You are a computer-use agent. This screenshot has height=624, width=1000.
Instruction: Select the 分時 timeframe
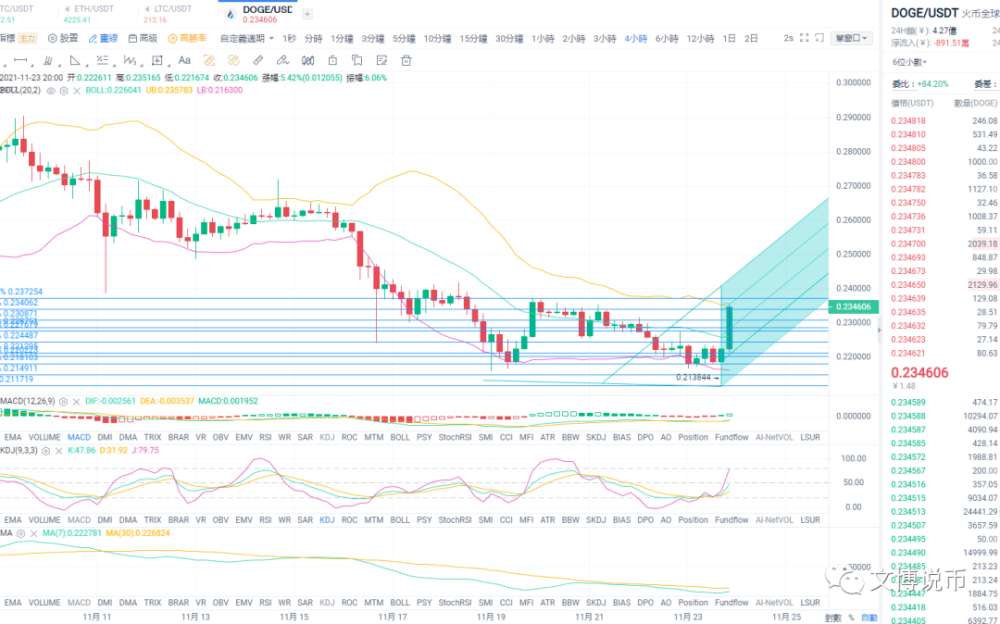tap(313, 38)
